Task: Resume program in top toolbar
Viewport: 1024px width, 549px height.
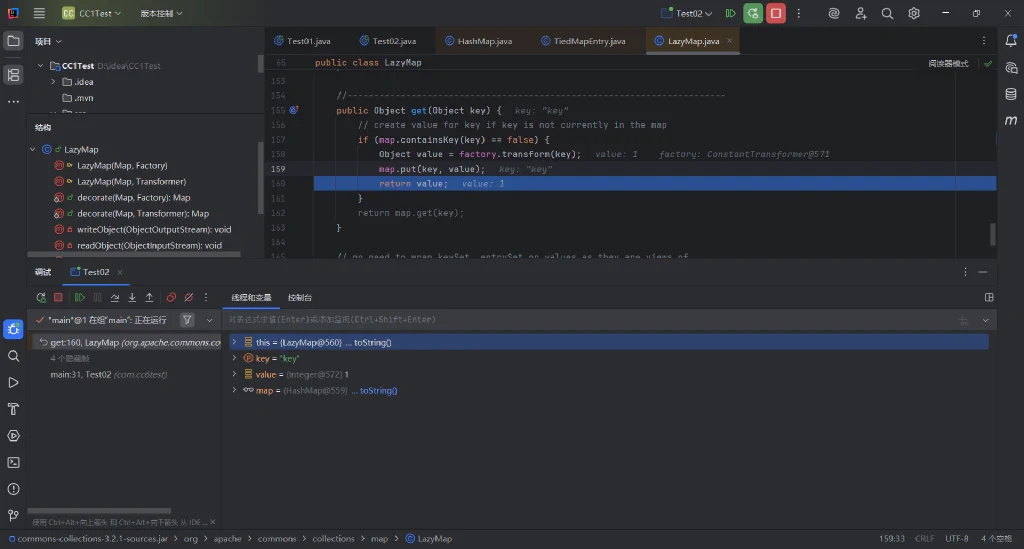Action: (x=731, y=13)
